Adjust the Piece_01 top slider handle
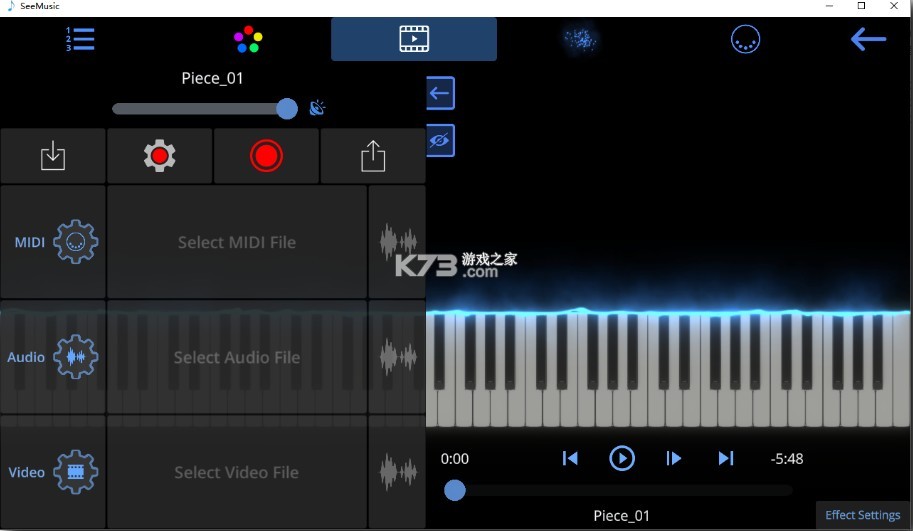This screenshot has width=913, height=531. 286,108
